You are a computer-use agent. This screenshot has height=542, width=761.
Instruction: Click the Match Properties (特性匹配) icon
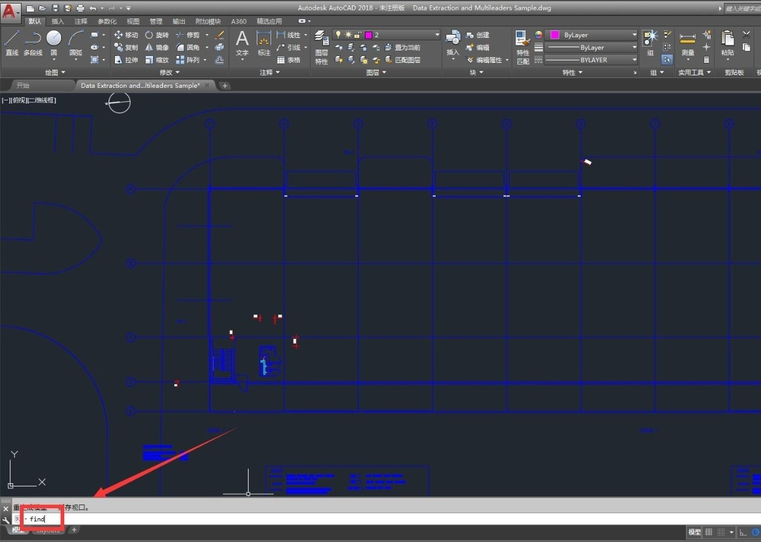pyautogui.click(x=522, y=47)
